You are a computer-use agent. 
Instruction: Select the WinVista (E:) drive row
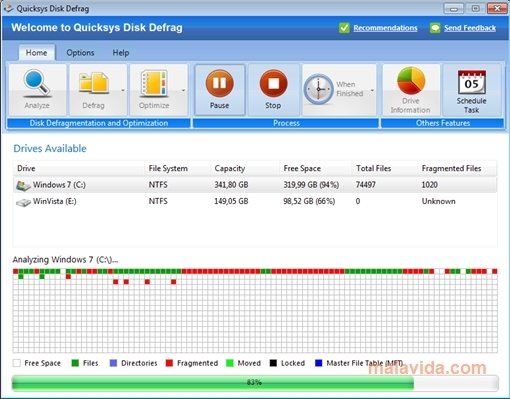tap(255, 201)
